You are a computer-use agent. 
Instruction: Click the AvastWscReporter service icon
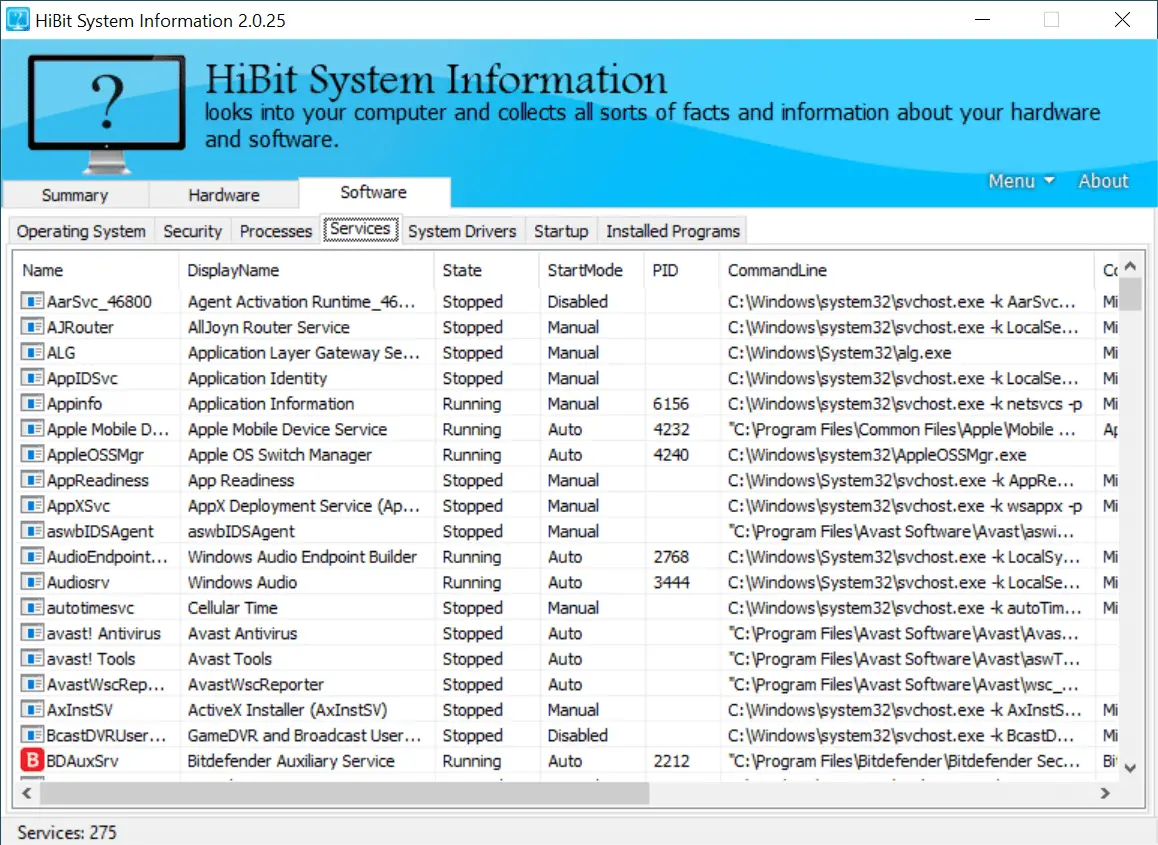[x=32, y=684]
